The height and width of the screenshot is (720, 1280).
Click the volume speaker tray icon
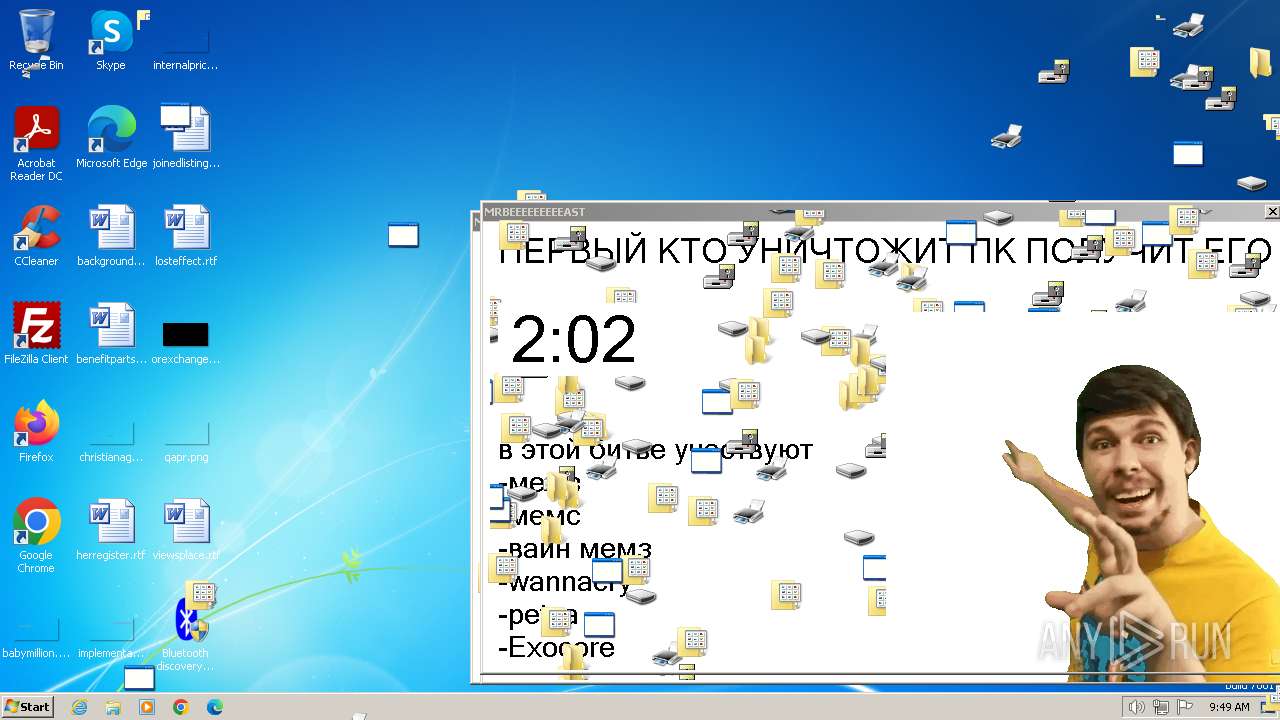[1137, 707]
